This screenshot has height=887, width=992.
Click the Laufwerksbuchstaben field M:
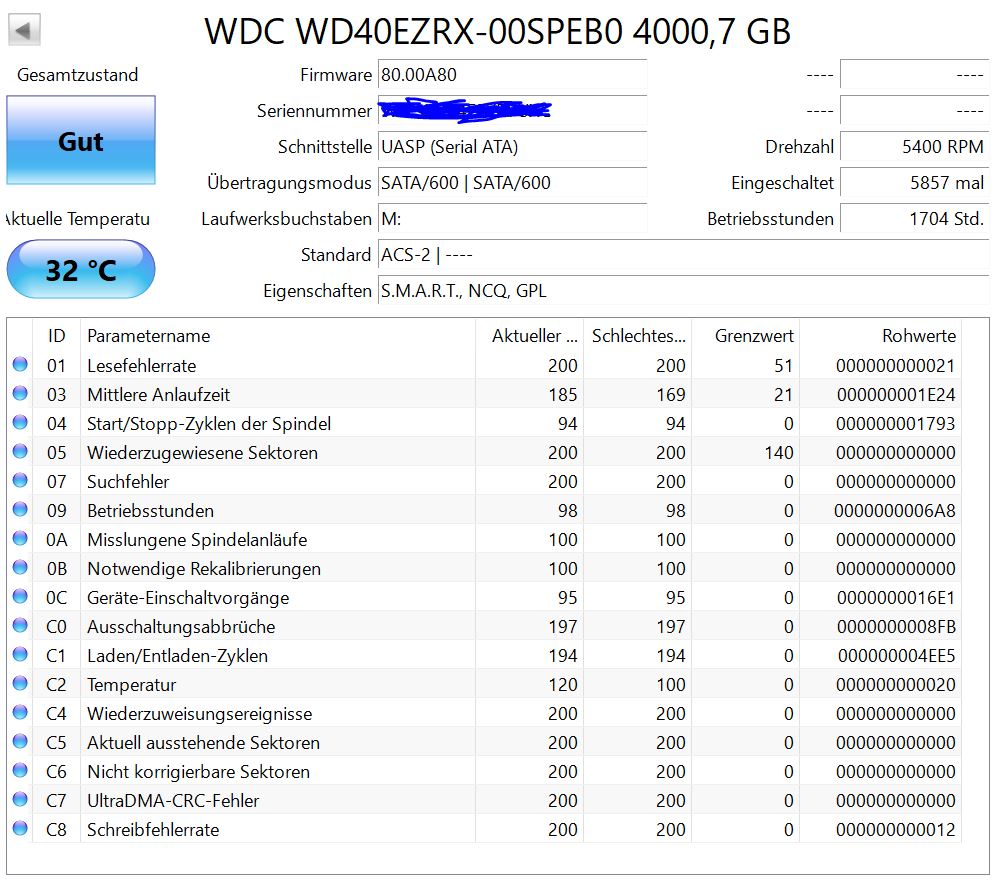click(512, 219)
